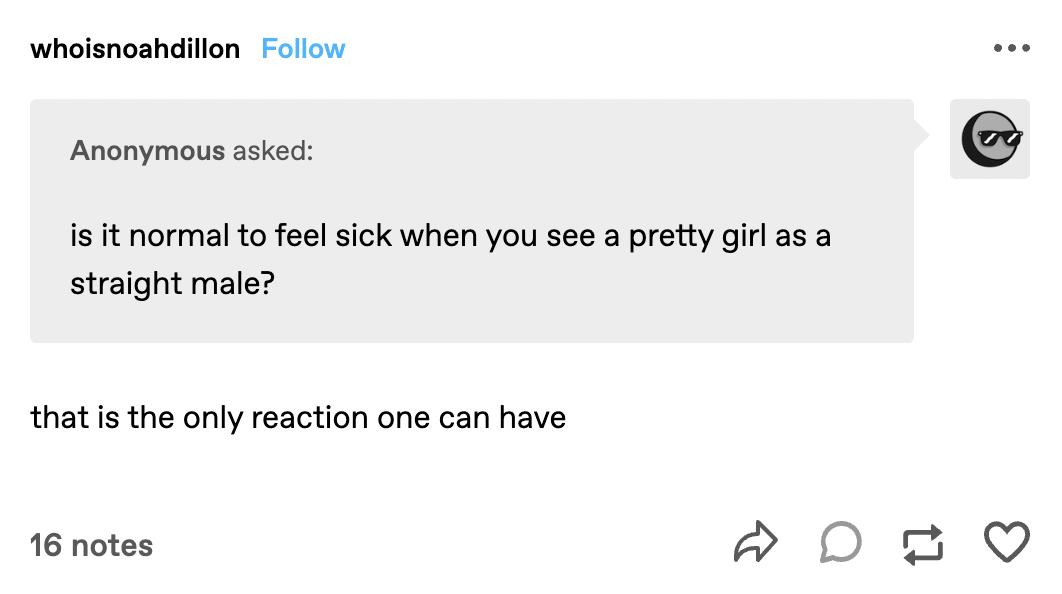View the 16 notes on the post
The height and width of the screenshot is (594, 1062).
[91, 545]
